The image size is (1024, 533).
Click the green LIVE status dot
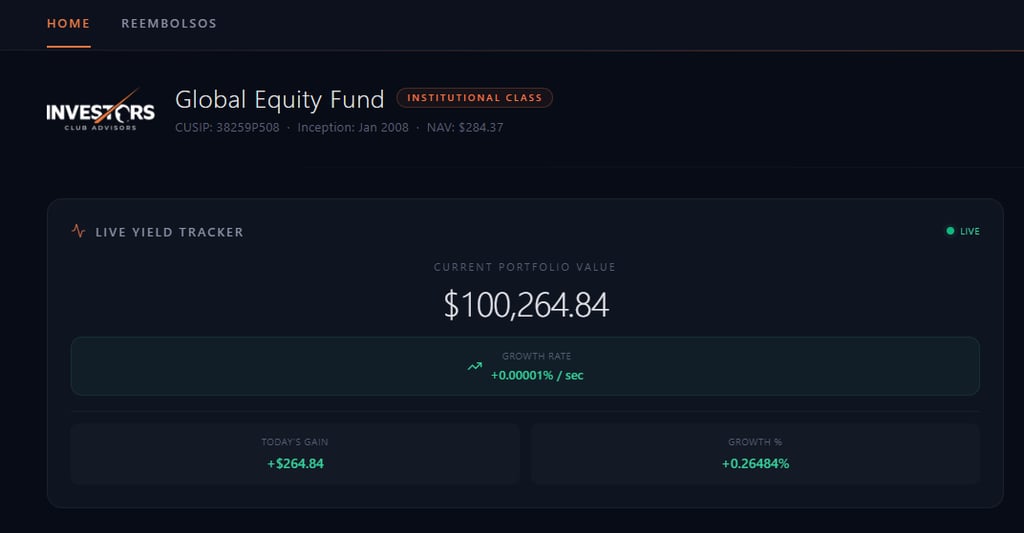[950, 232]
